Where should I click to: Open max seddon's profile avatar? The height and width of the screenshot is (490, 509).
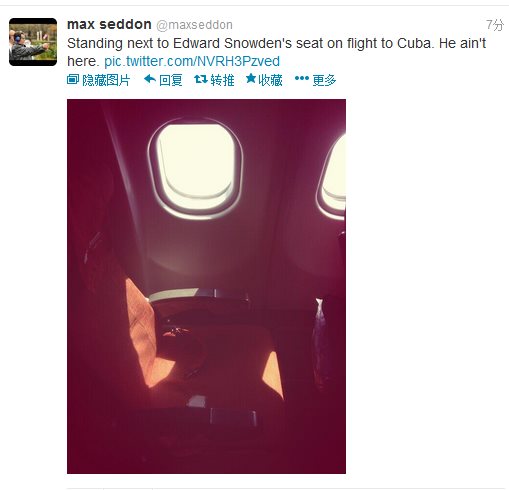tap(33, 42)
